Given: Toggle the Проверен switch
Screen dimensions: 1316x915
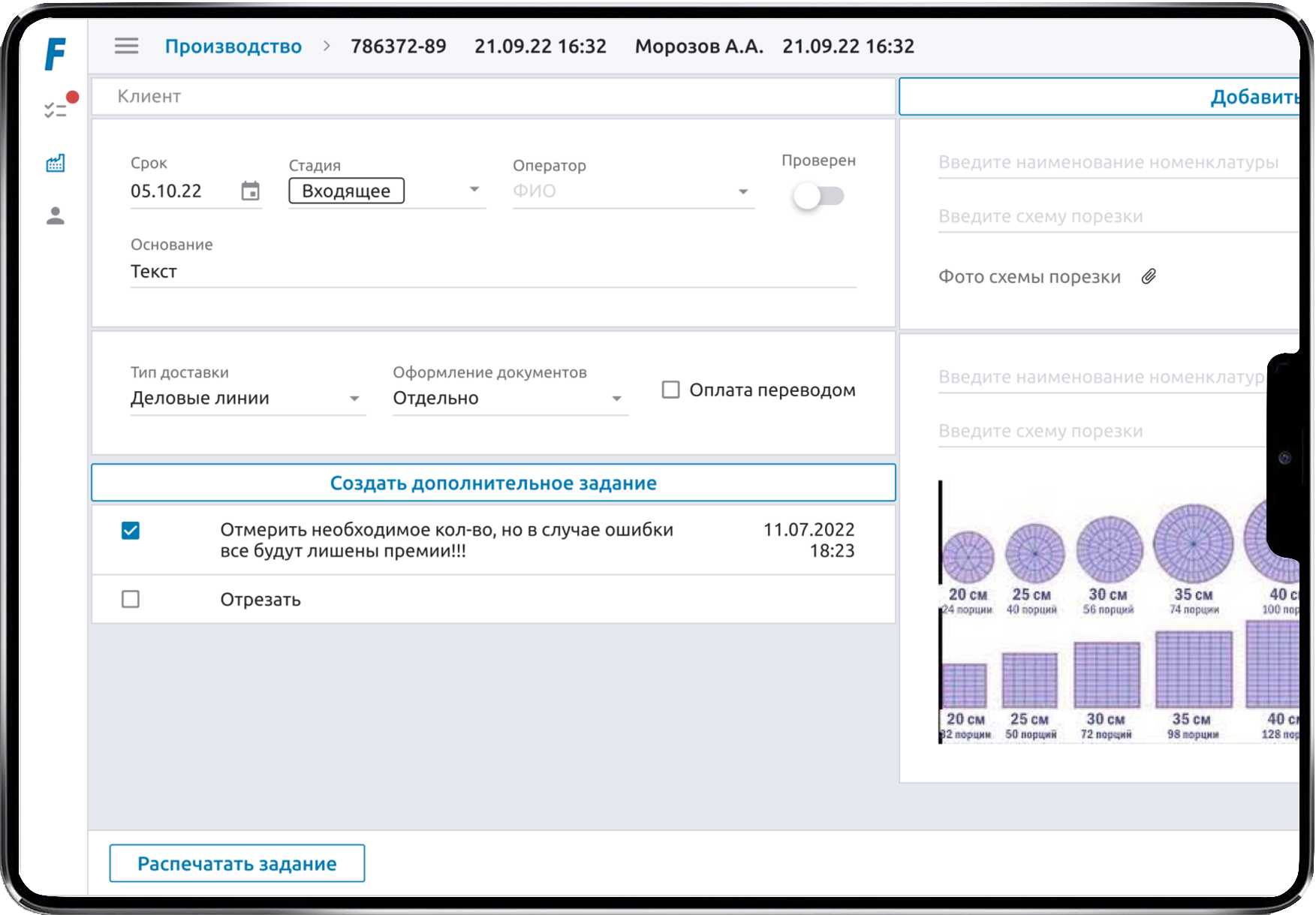Looking at the screenshot, I should point(818,197).
